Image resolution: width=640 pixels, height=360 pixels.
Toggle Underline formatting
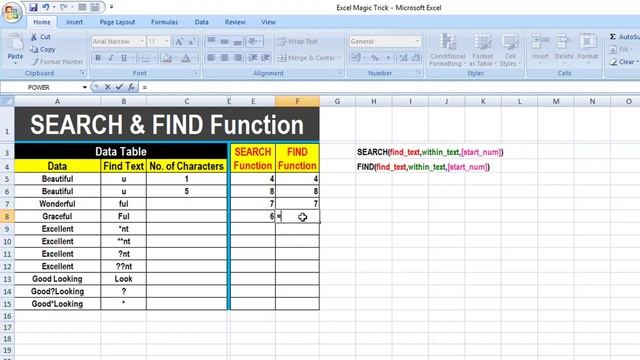[124, 58]
